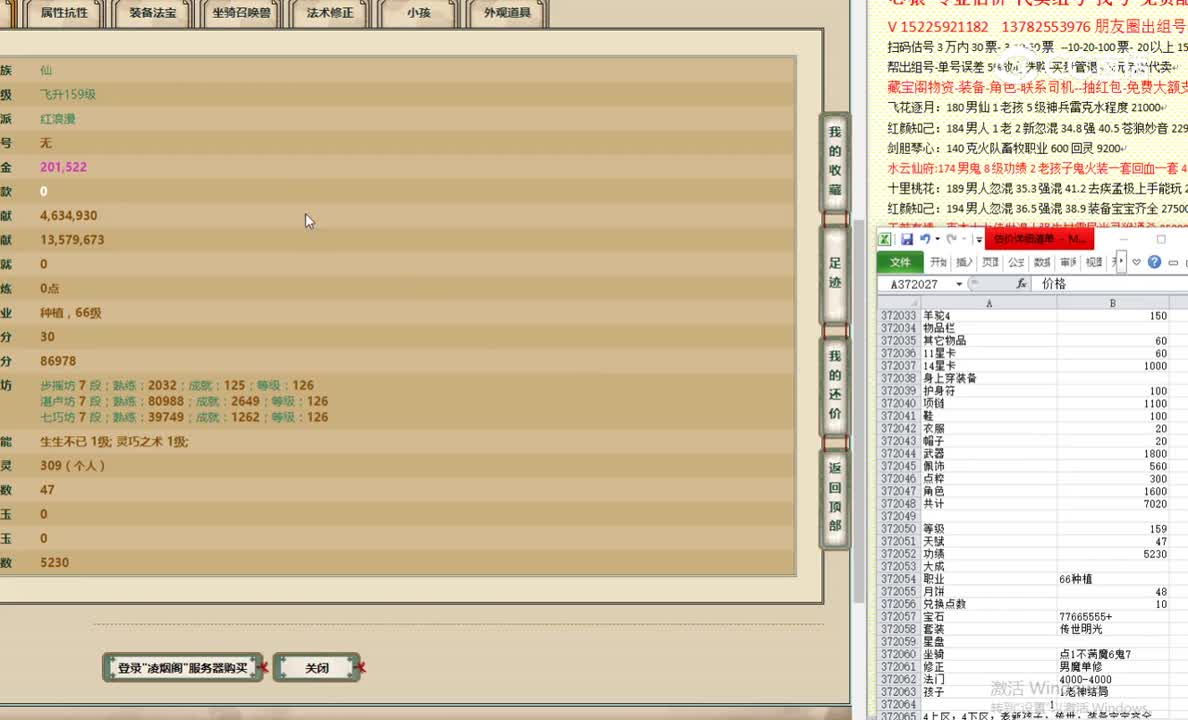Click the 关闭 button
Image resolution: width=1188 pixels, height=720 pixels.
click(316, 668)
